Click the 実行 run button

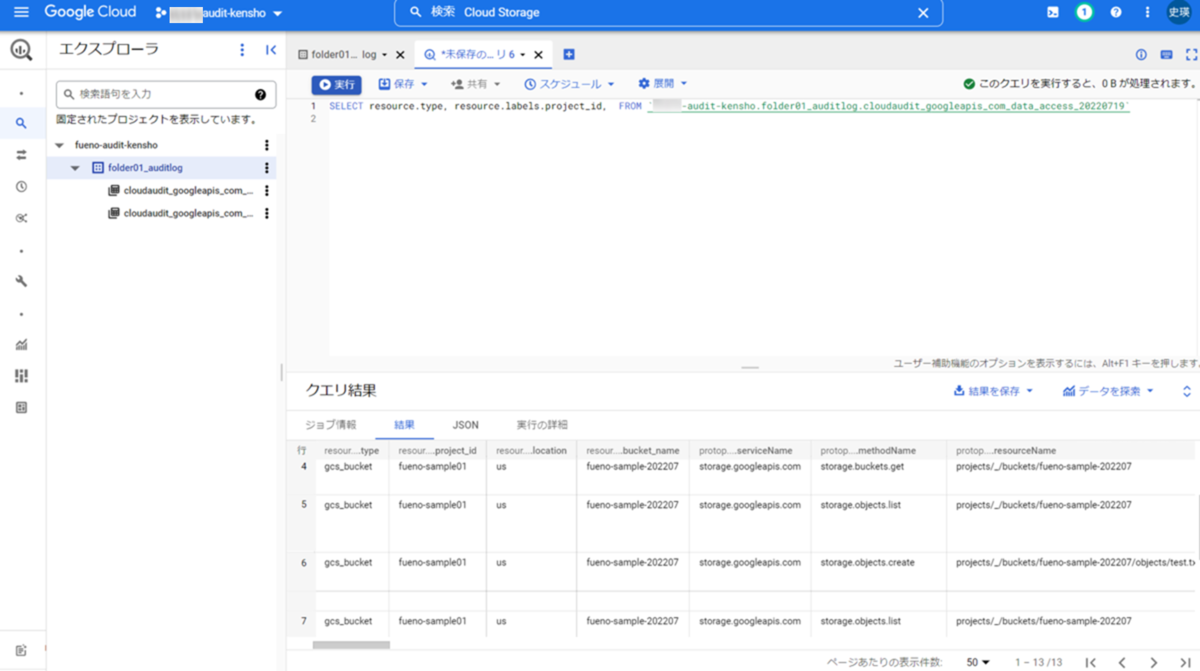(x=336, y=85)
